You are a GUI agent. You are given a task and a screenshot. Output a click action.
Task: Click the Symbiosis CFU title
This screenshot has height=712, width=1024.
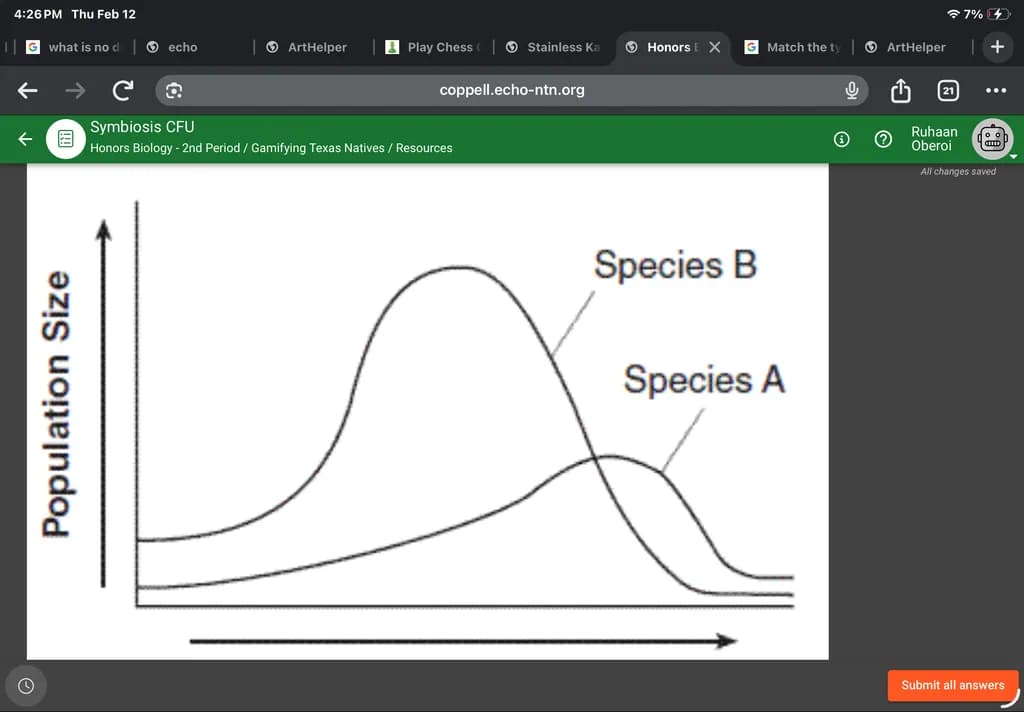coord(142,127)
